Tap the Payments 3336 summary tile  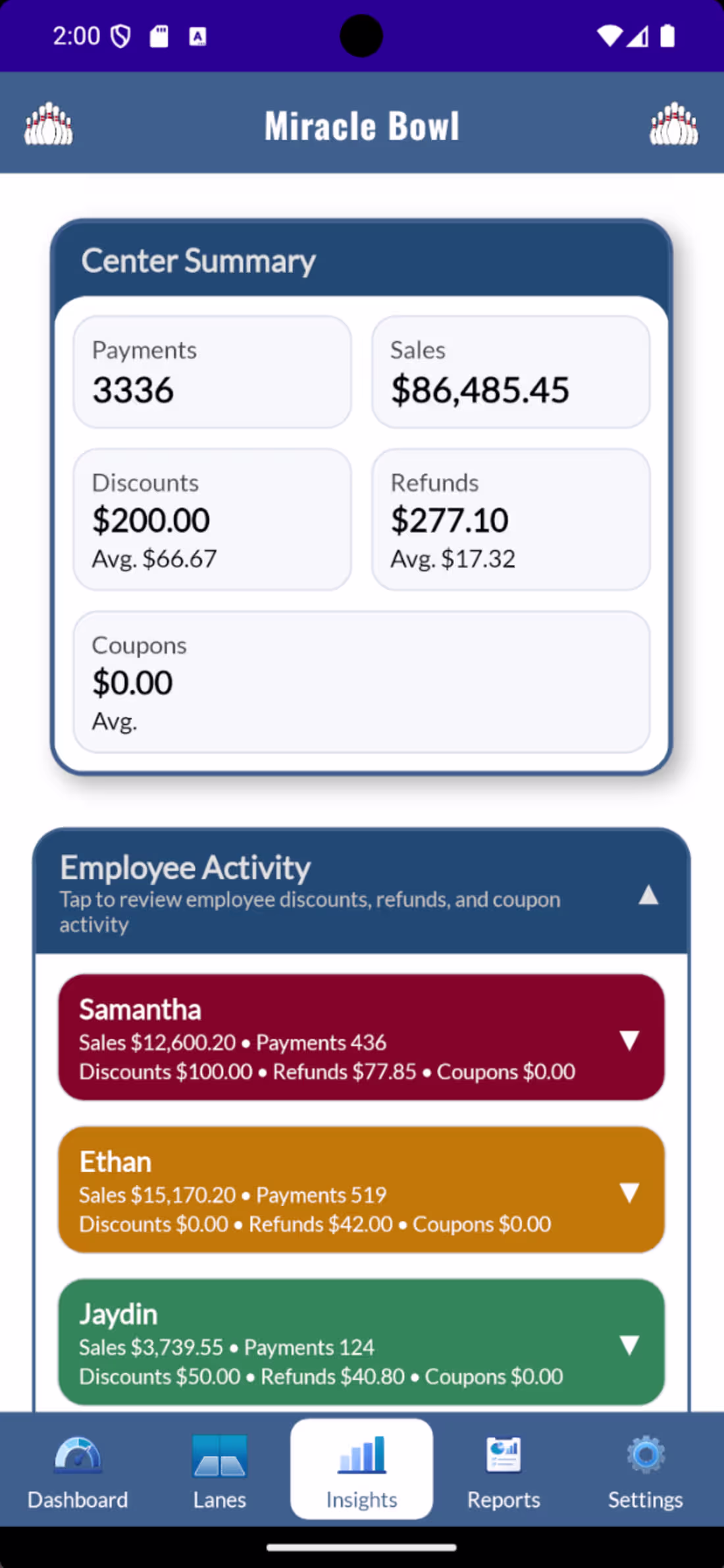pyautogui.click(x=212, y=372)
